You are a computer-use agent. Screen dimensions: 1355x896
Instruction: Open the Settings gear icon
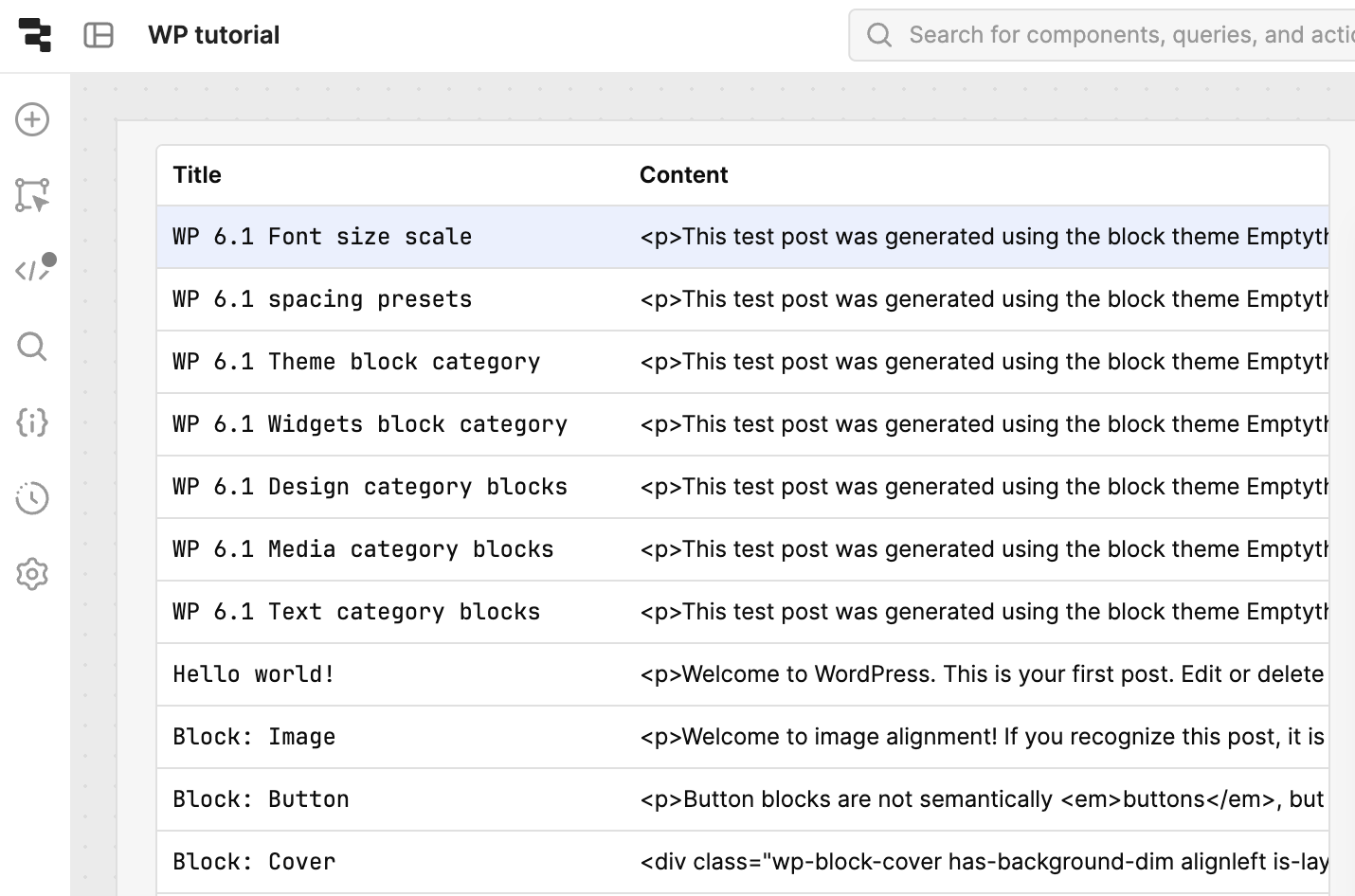(x=32, y=574)
